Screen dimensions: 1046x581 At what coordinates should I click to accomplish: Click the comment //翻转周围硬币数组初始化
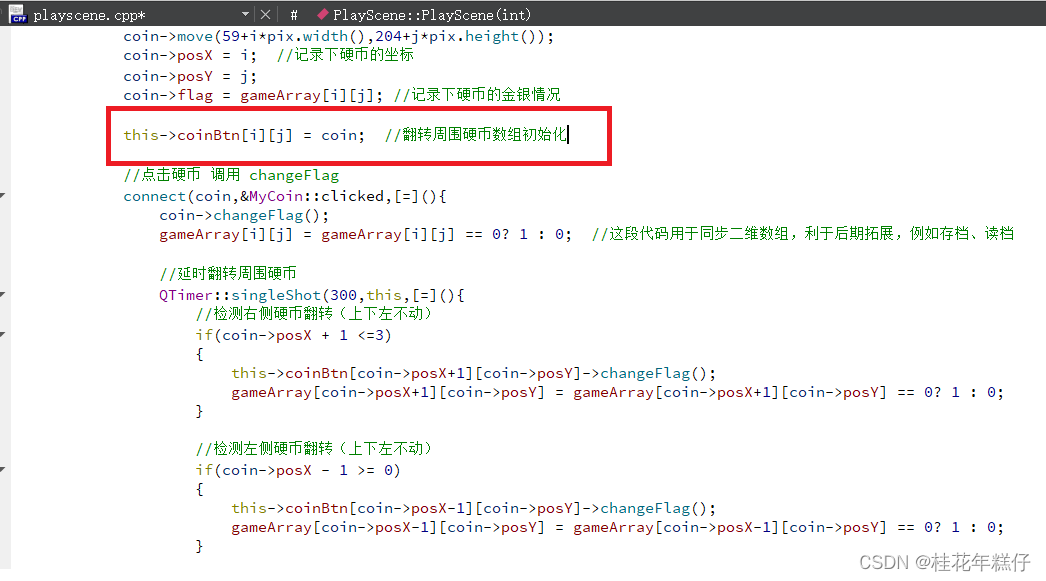point(476,135)
